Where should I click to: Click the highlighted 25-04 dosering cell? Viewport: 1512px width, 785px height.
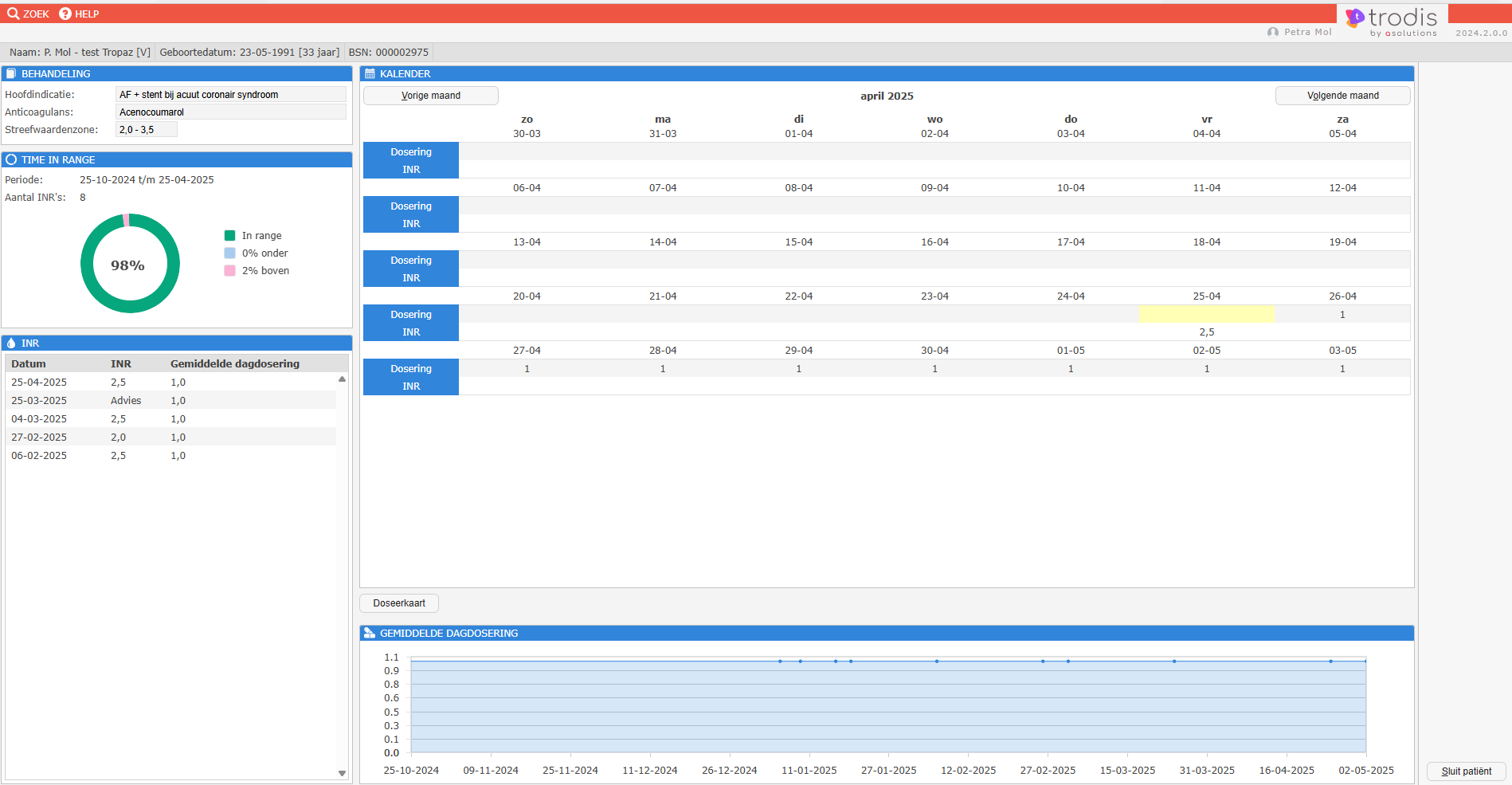pyautogui.click(x=1206, y=314)
